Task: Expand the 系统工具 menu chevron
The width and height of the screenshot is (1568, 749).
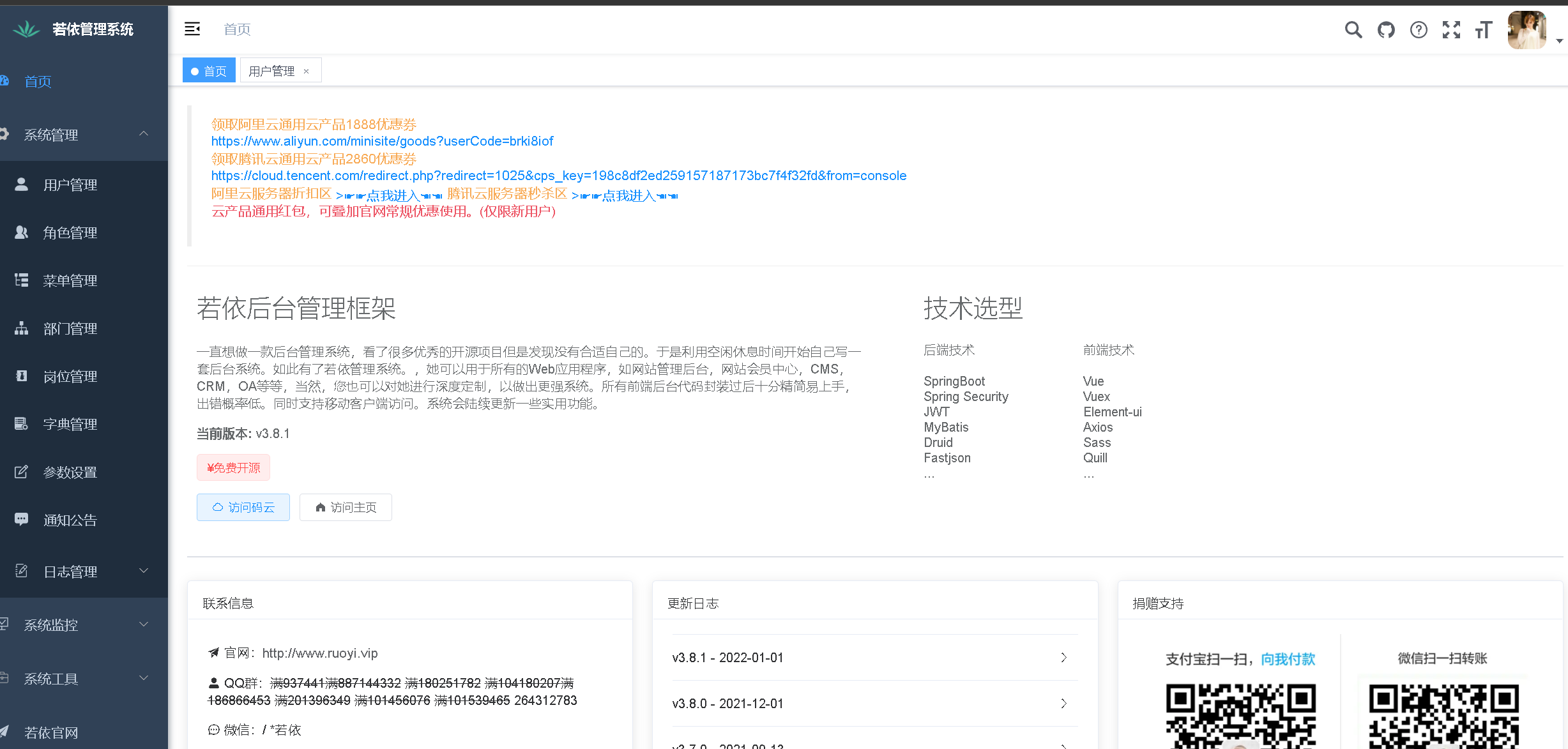Action: tap(144, 677)
